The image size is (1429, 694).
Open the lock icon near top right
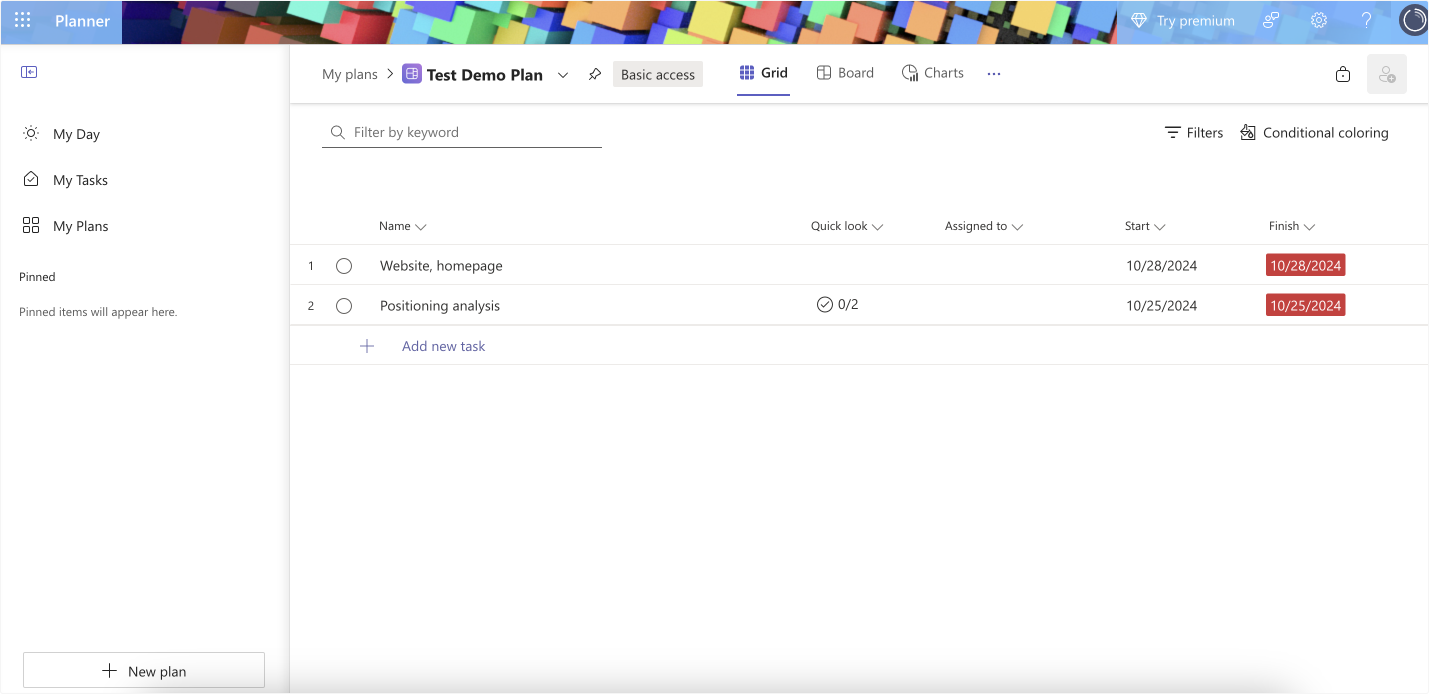1343,74
